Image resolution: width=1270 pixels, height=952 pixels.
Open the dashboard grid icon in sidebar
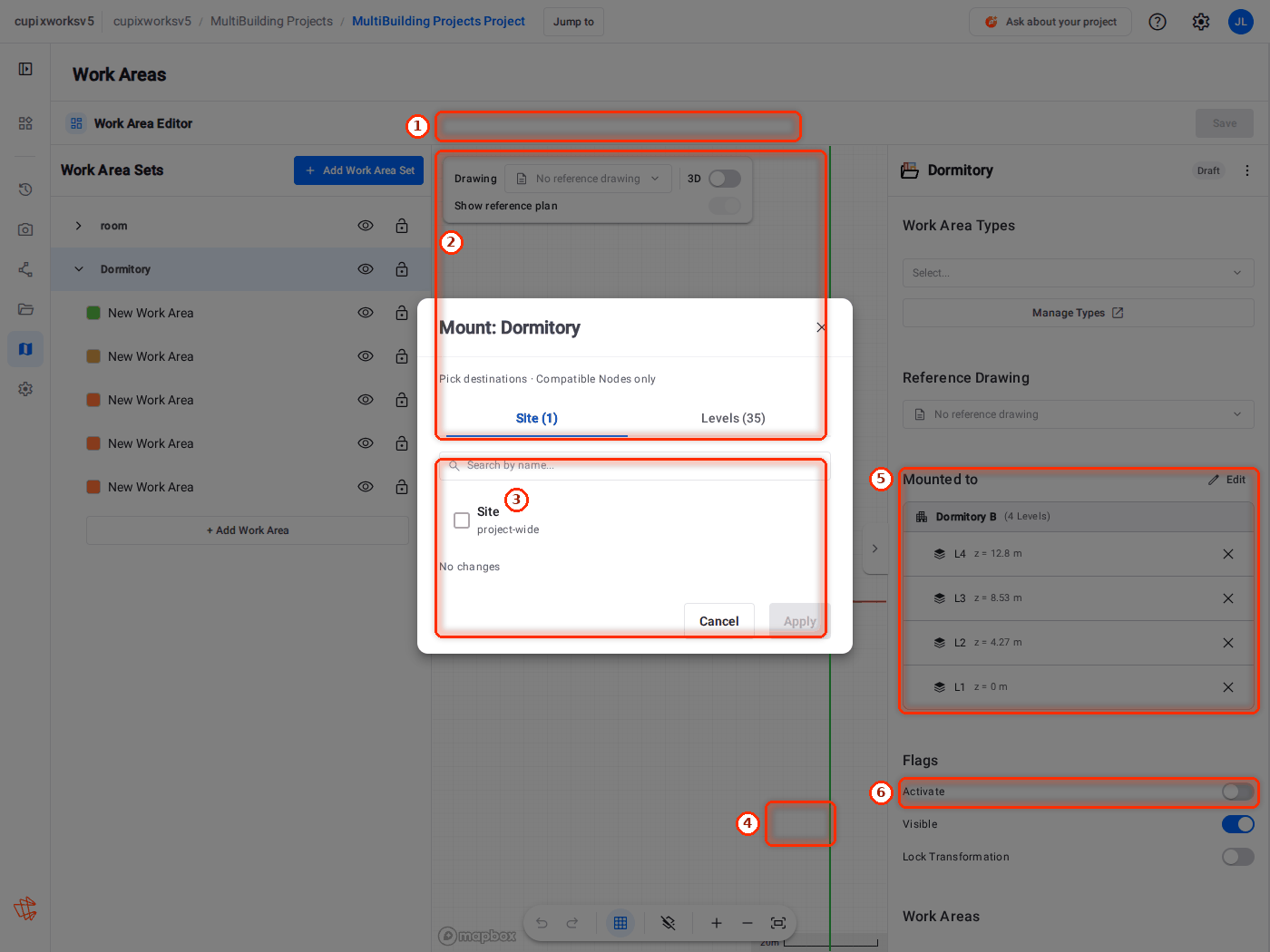25,123
